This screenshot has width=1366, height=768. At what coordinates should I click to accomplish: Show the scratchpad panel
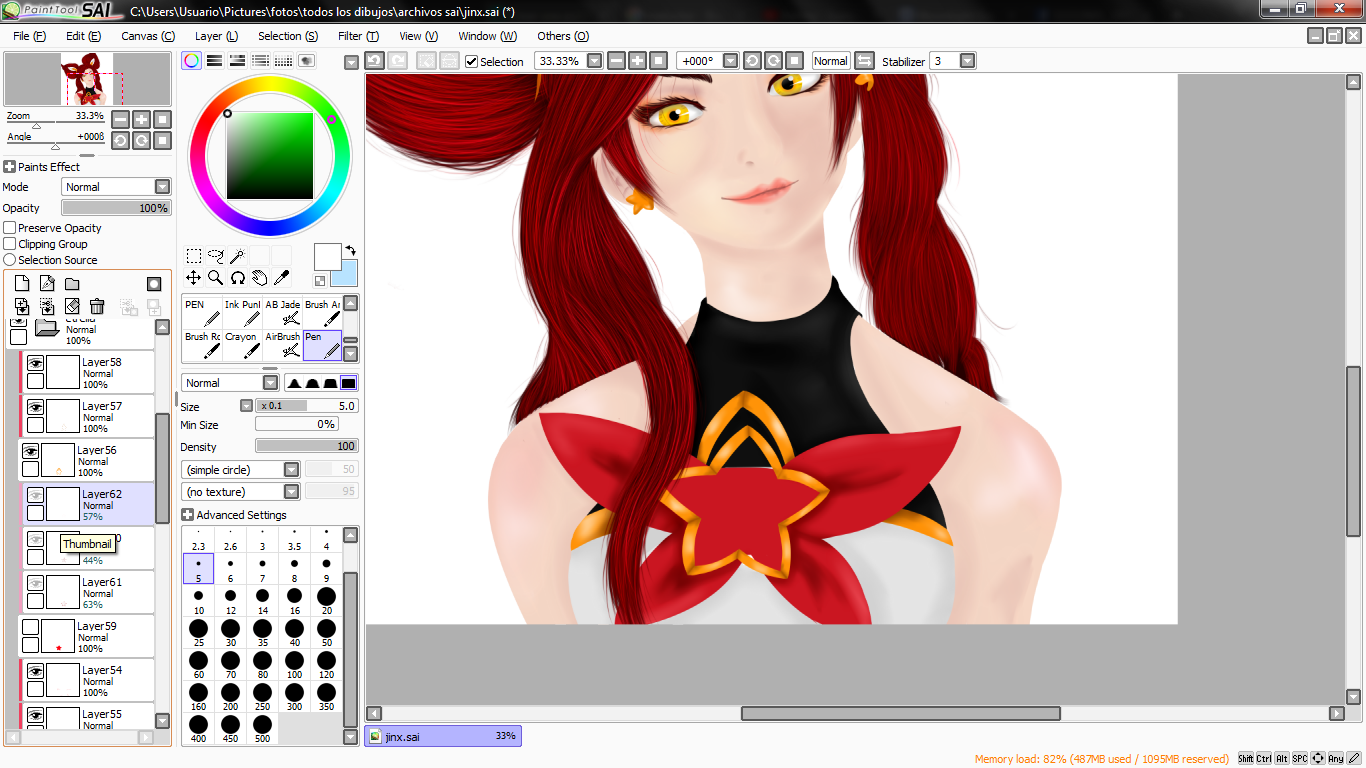click(x=306, y=61)
